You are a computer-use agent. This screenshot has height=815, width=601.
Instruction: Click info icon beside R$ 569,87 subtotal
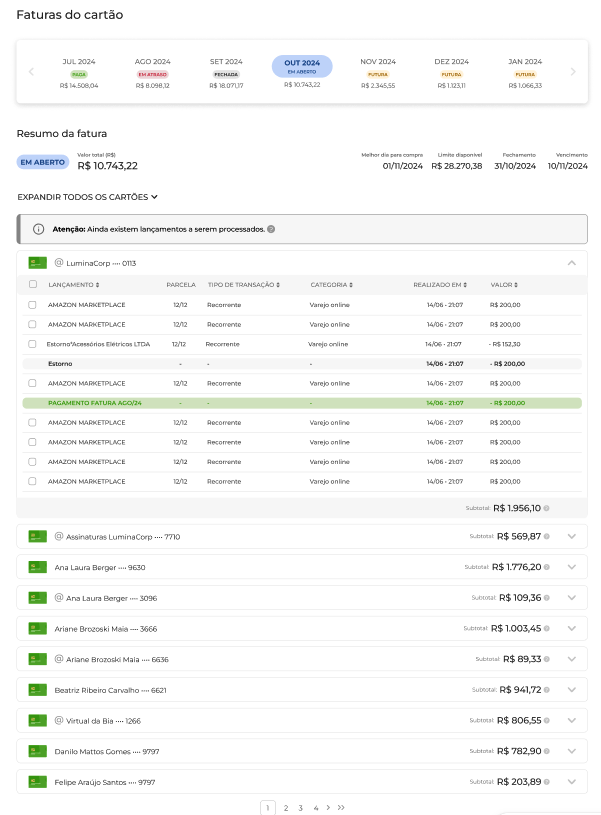point(547,536)
